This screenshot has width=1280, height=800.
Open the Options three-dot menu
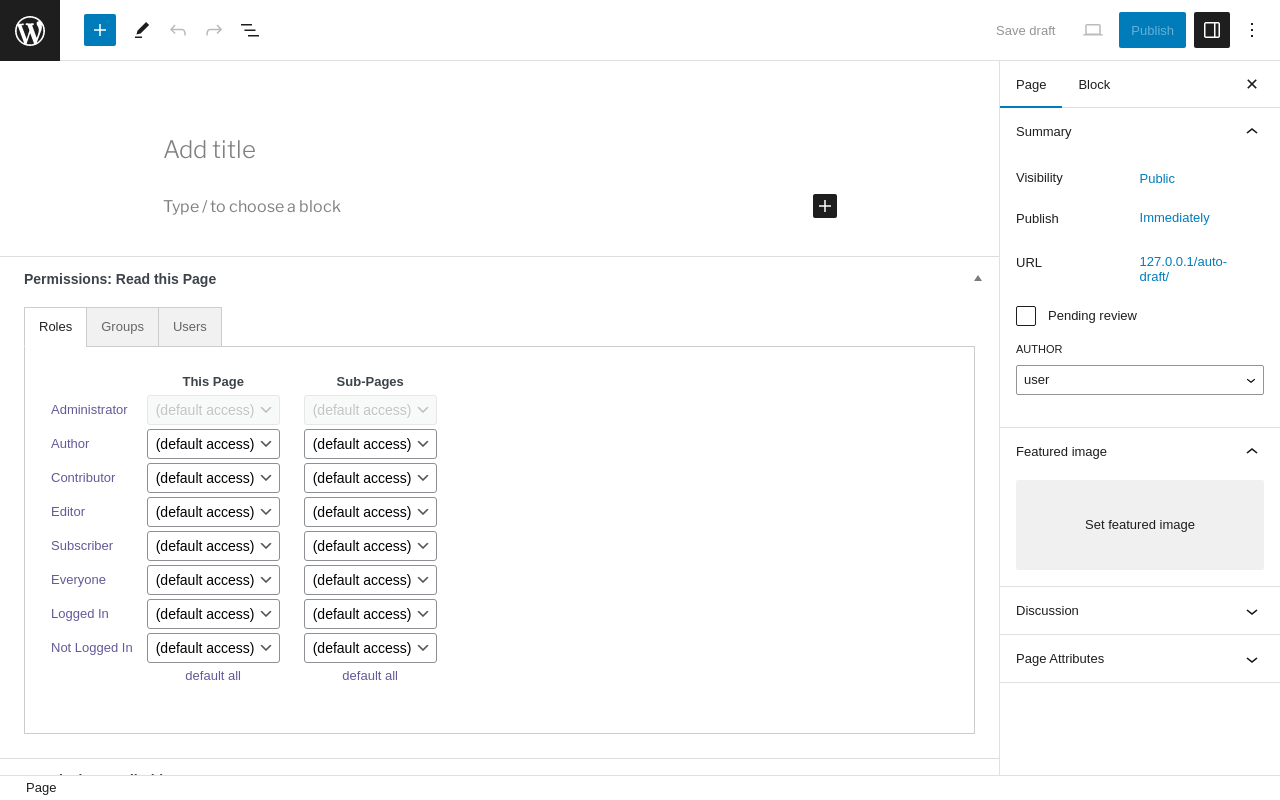[1252, 30]
